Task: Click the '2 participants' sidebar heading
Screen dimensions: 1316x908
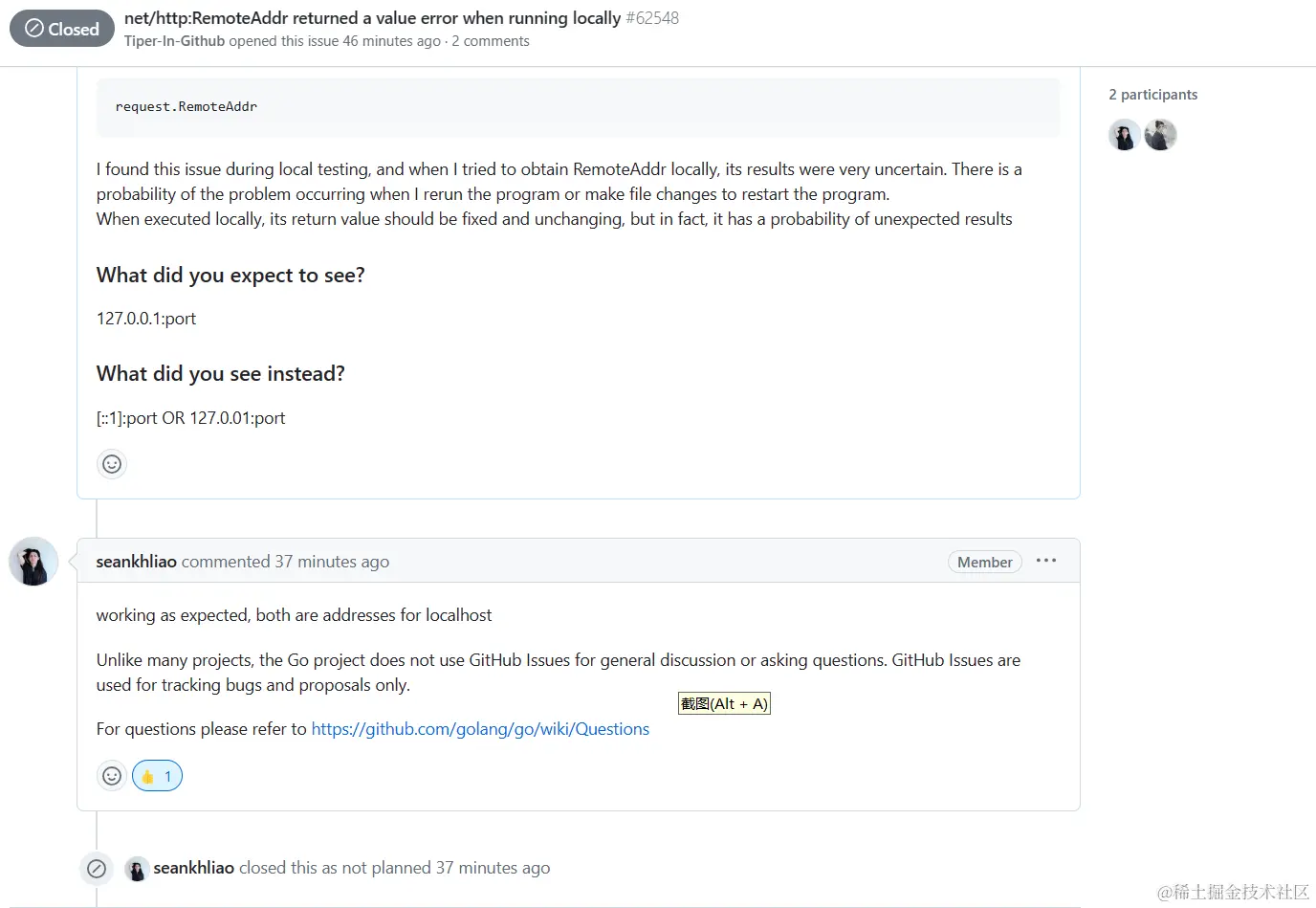Action: click(1152, 95)
